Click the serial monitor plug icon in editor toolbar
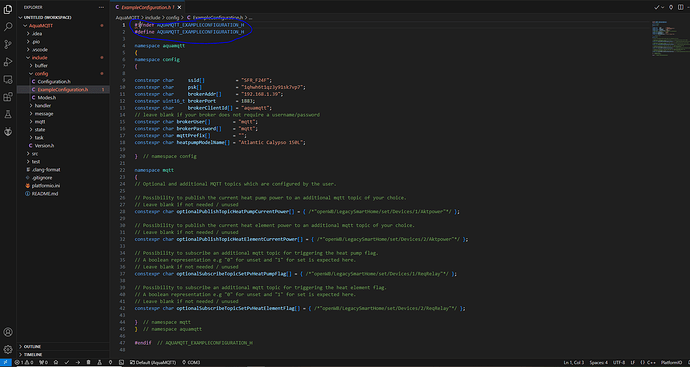Image resolution: width=690 pixels, height=367 pixels. coord(671,7)
